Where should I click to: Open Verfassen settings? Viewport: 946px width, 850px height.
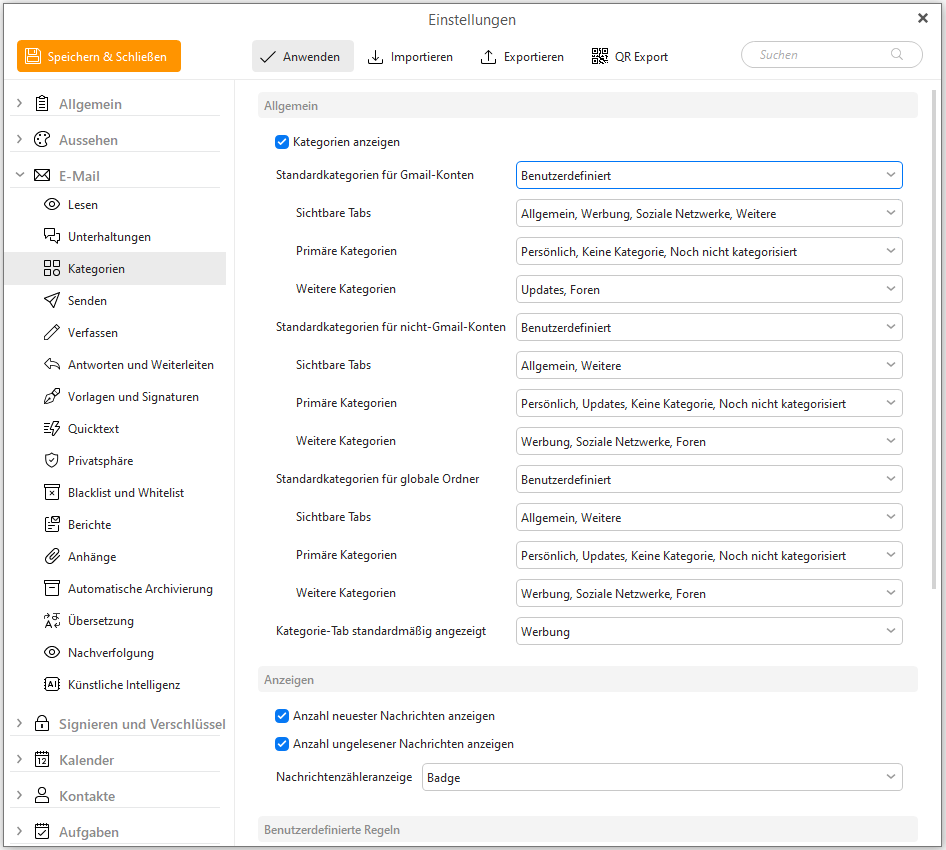[x=115, y=332]
